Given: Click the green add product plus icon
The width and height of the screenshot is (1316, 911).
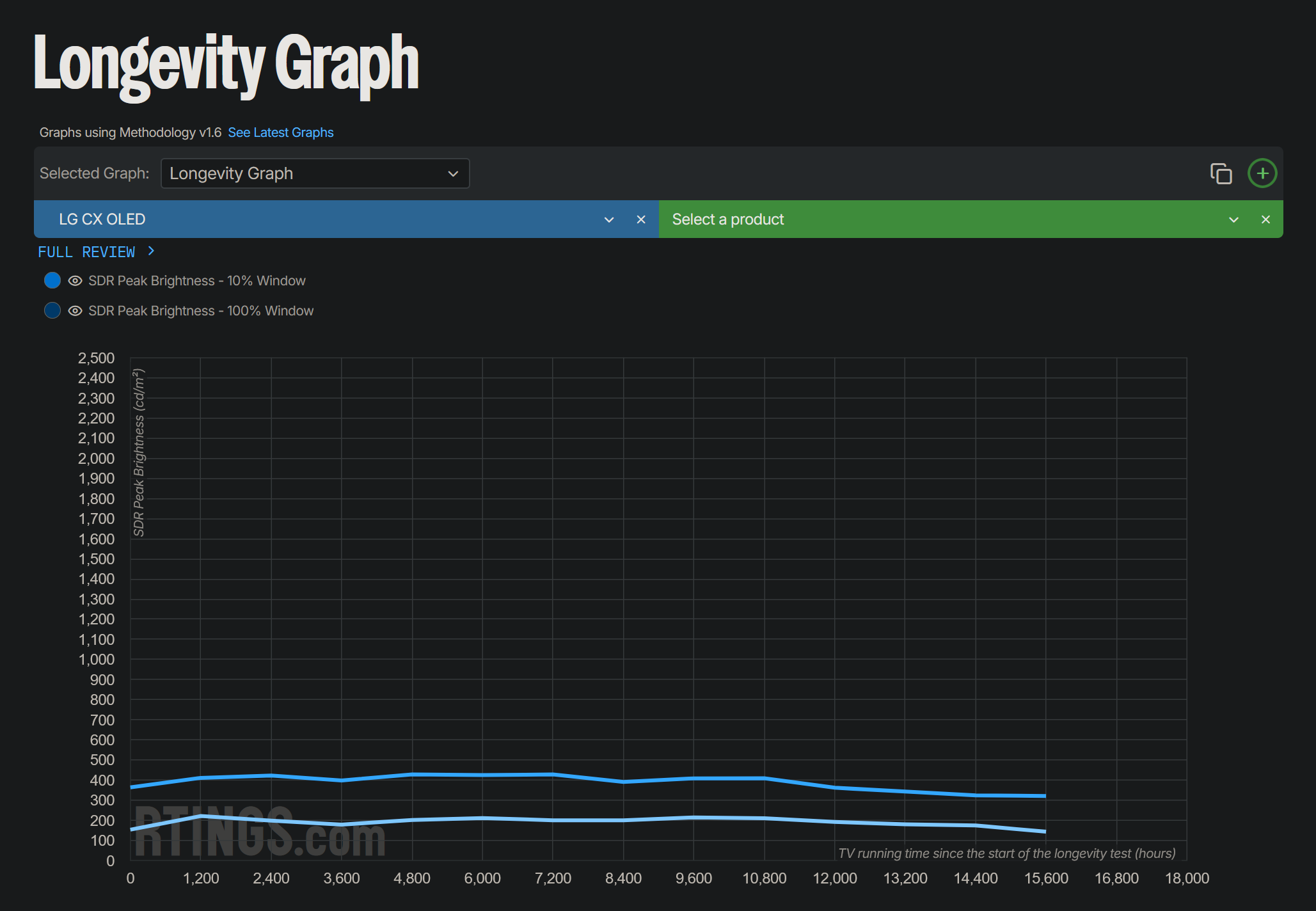Looking at the screenshot, I should tap(1262, 173).
